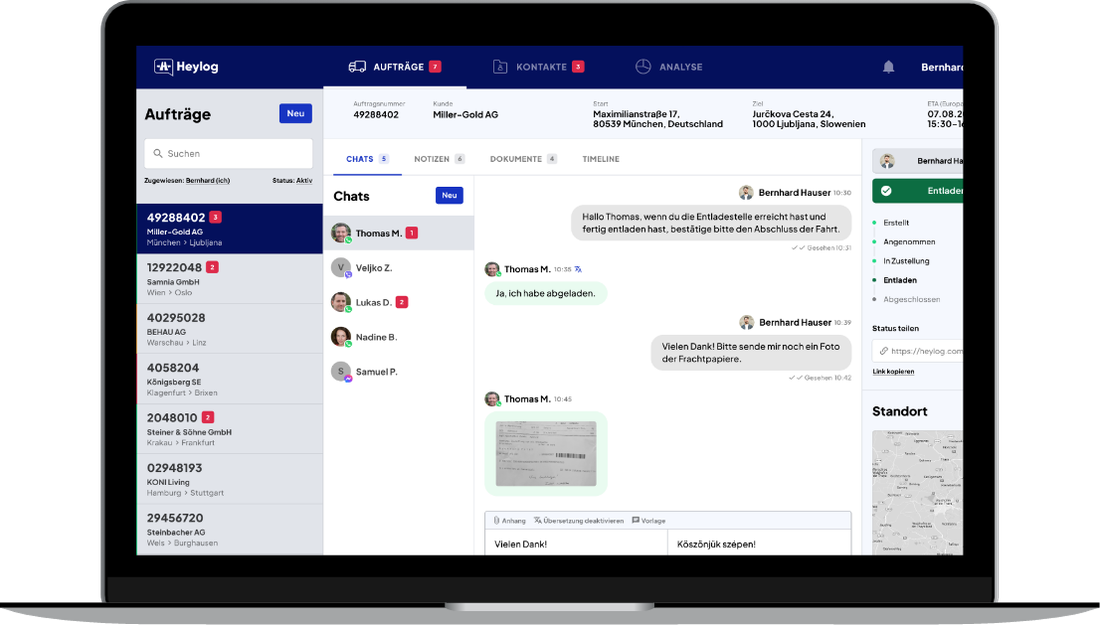
Task: Select order 49288402 Miller-Gold AG
Action: tap(229, 229)
